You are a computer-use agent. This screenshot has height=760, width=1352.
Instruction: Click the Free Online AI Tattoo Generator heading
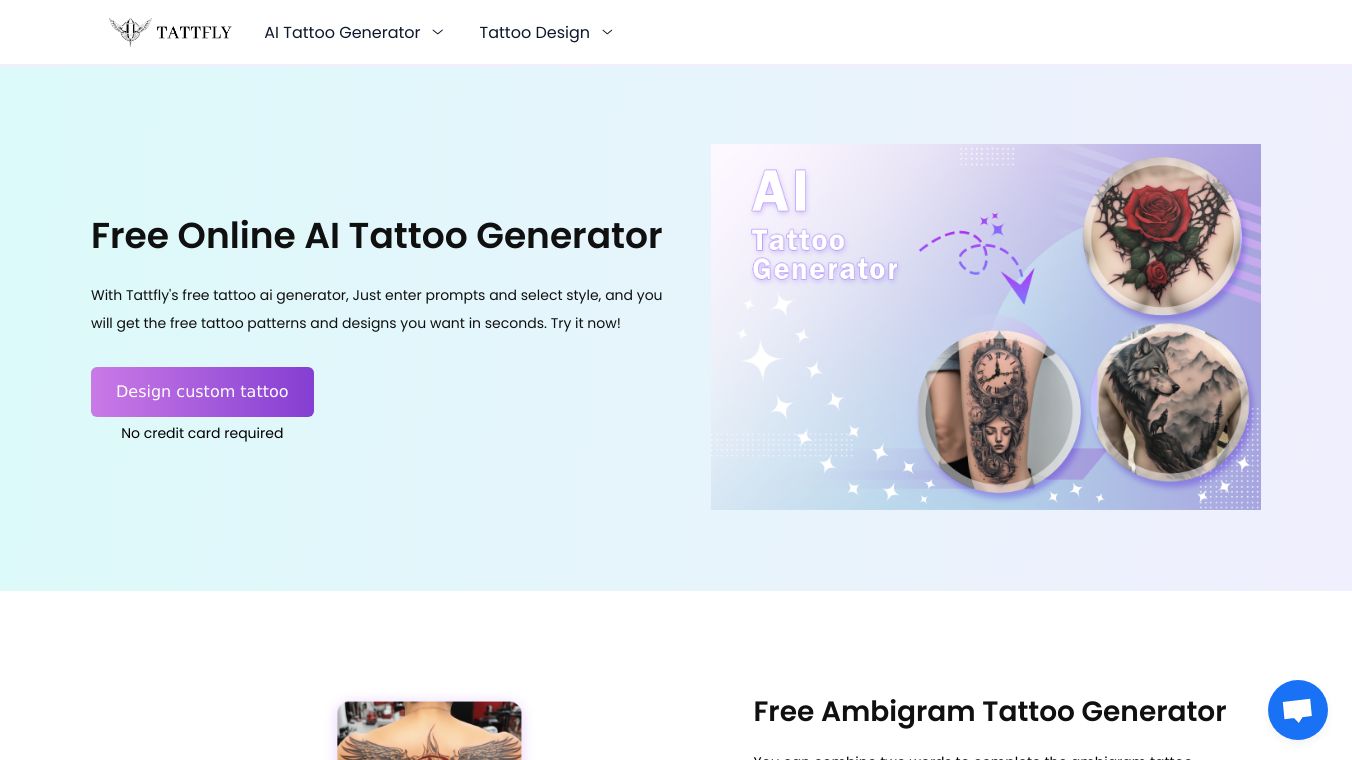coord(376,236)
